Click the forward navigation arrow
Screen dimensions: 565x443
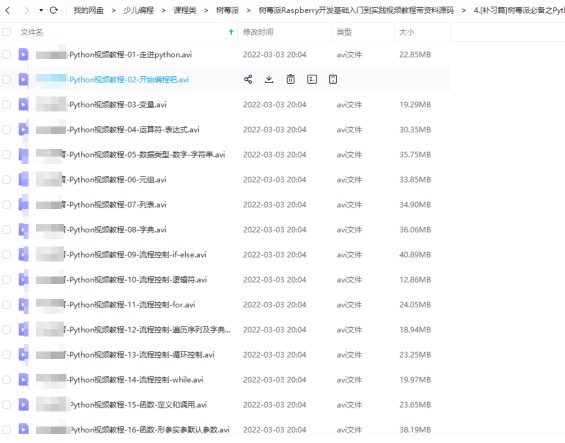[26, 10]
